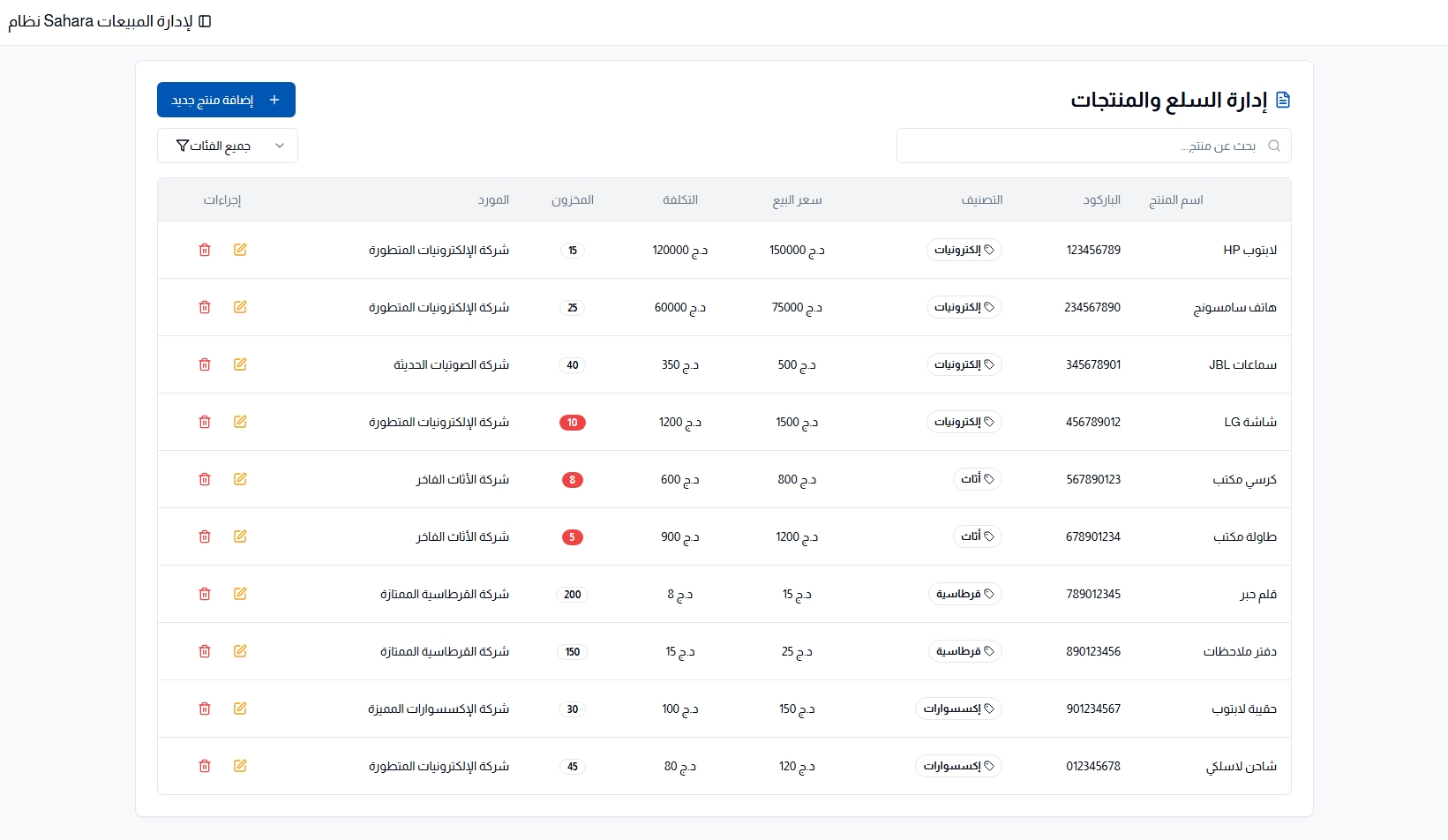Click the سعر البيع column header

click(797, 200)
